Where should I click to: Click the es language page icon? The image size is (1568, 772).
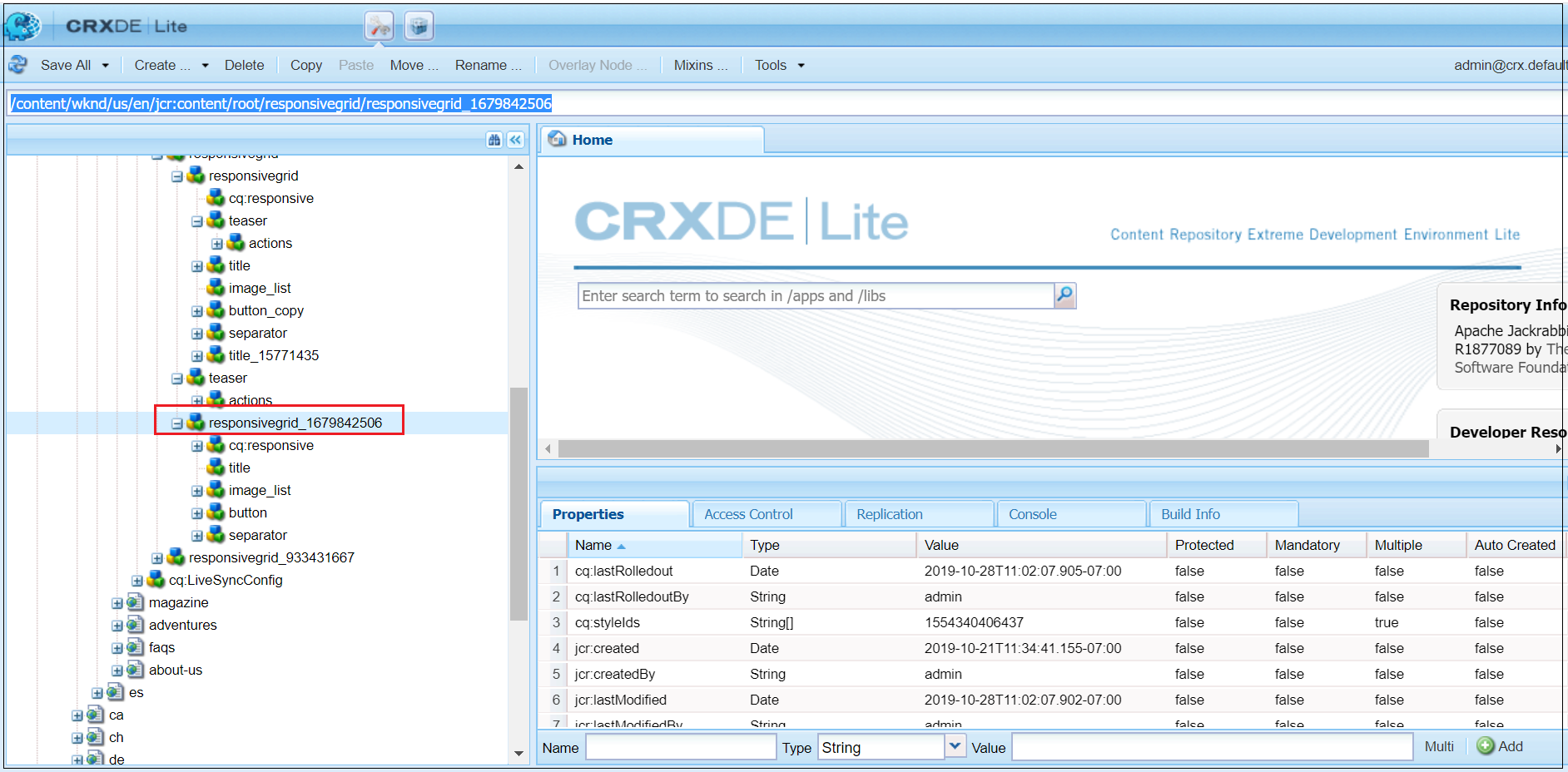click(116, 691)
